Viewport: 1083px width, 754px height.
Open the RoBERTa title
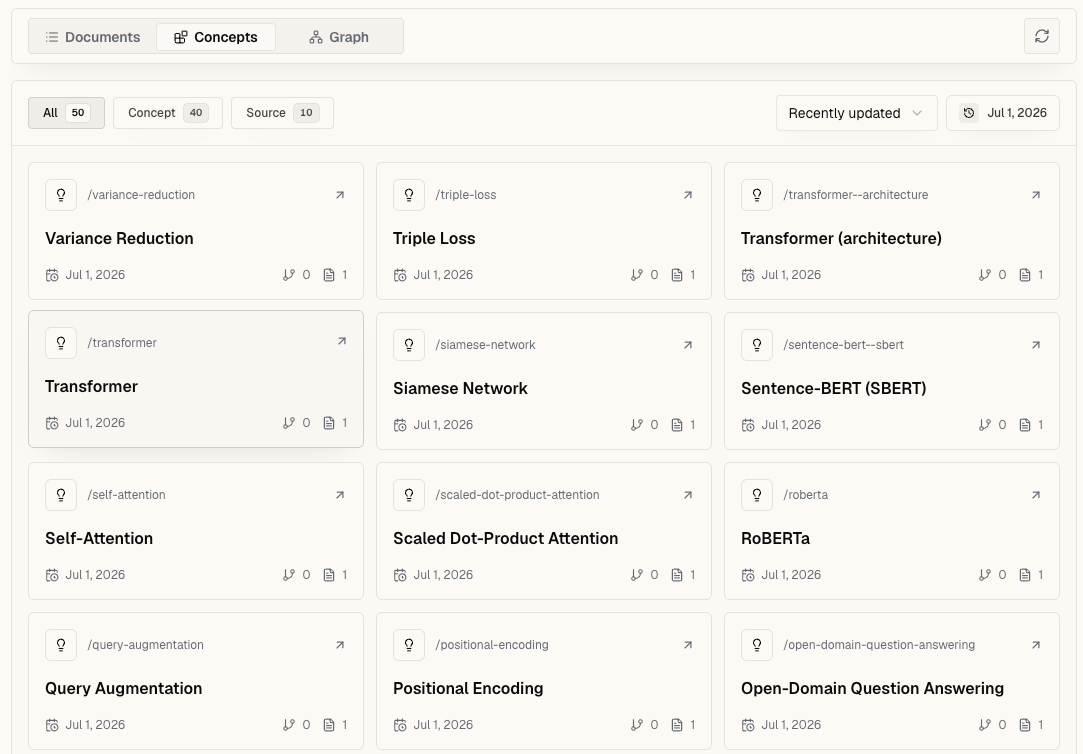[x=776, y=538]
